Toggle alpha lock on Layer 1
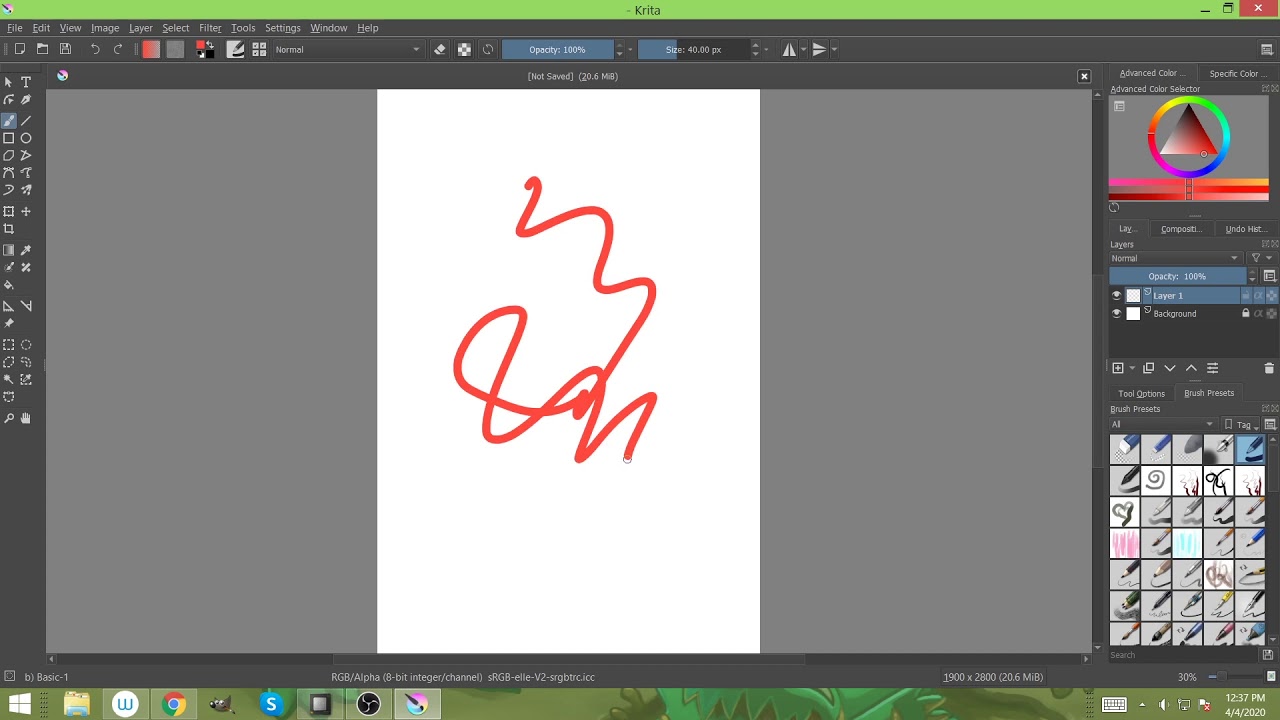 tap(1272, 296)
